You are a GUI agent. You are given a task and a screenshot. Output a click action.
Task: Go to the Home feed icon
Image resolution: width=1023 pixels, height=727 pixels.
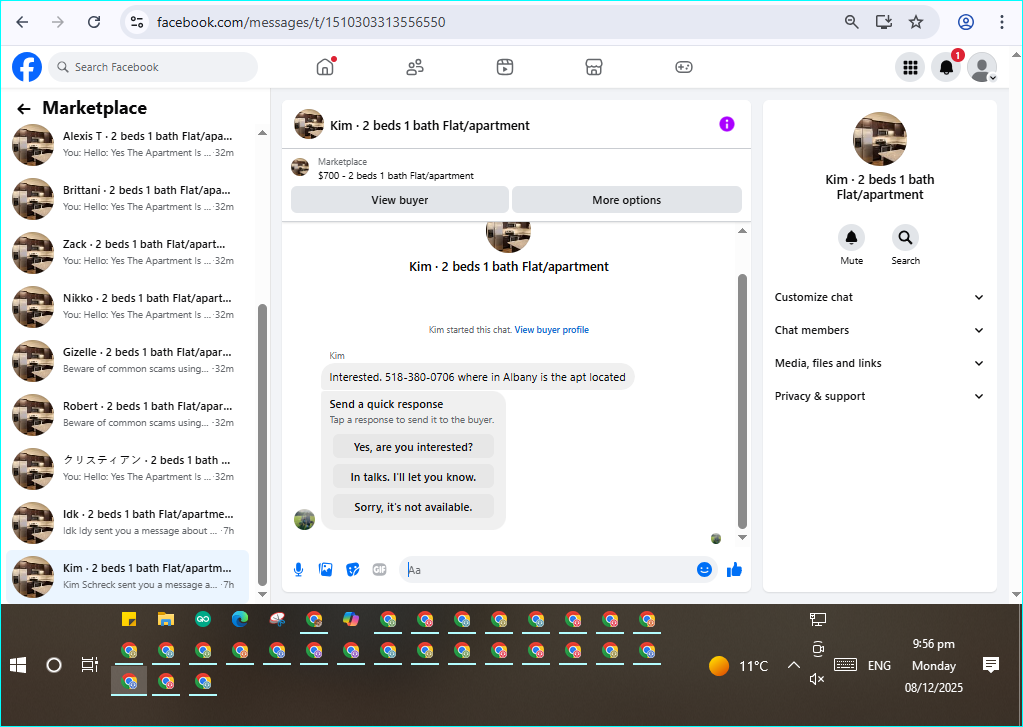[325, 67]
